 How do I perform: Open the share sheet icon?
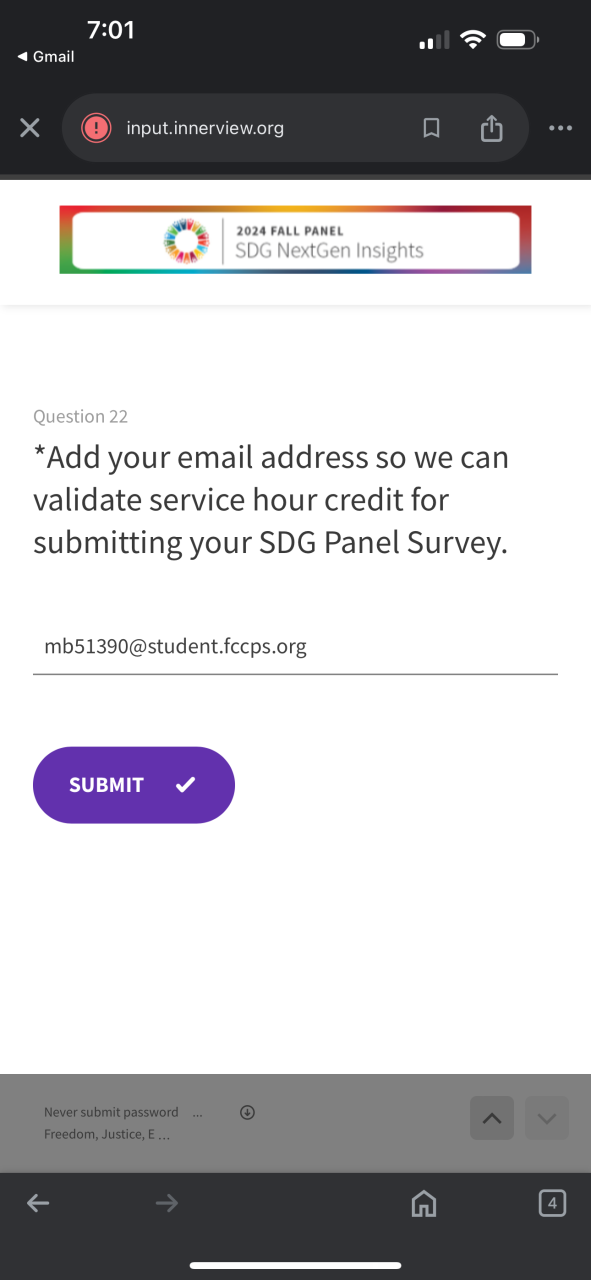click(491, 127)
